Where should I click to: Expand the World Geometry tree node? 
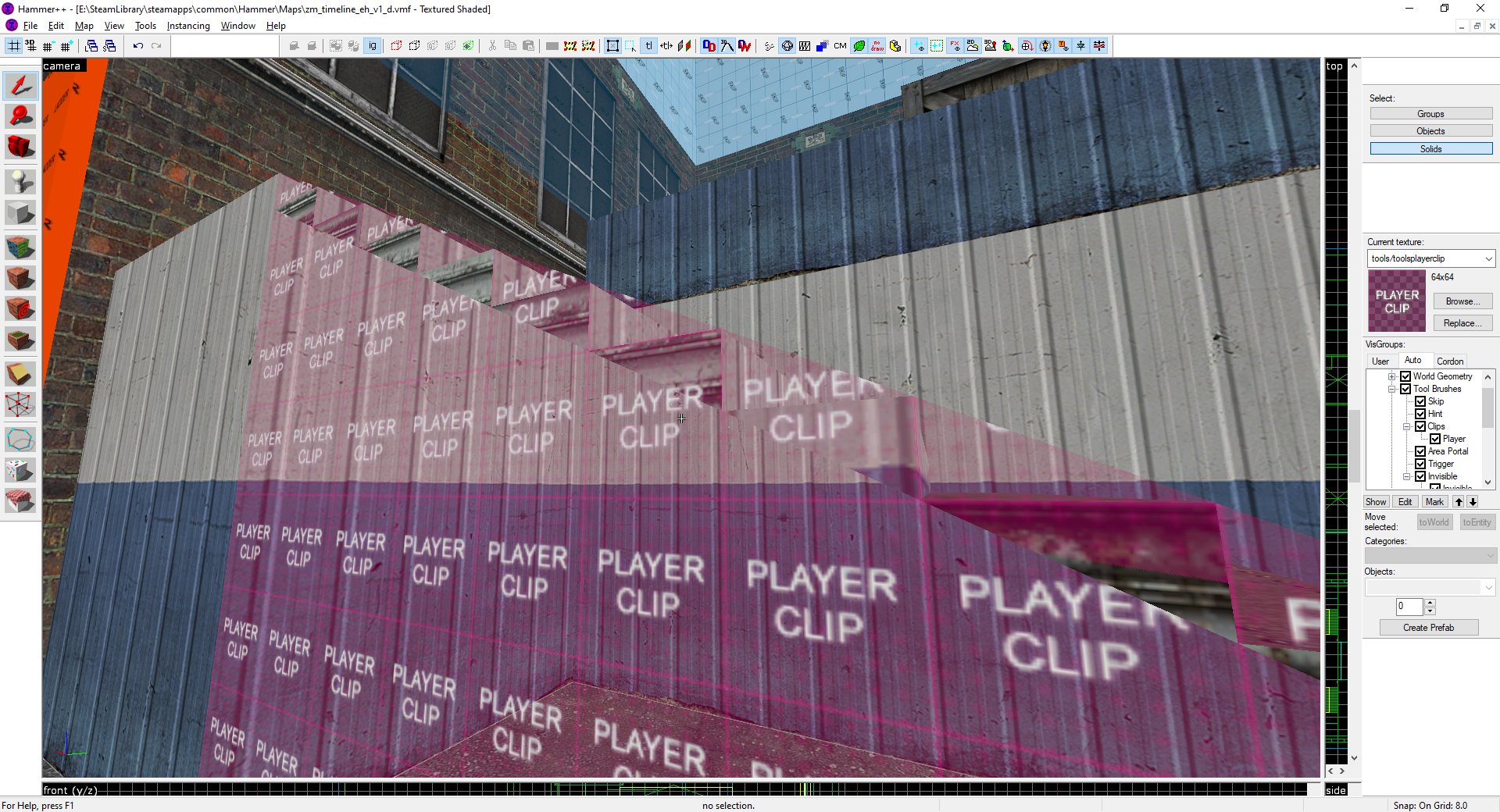point(1391,376)
